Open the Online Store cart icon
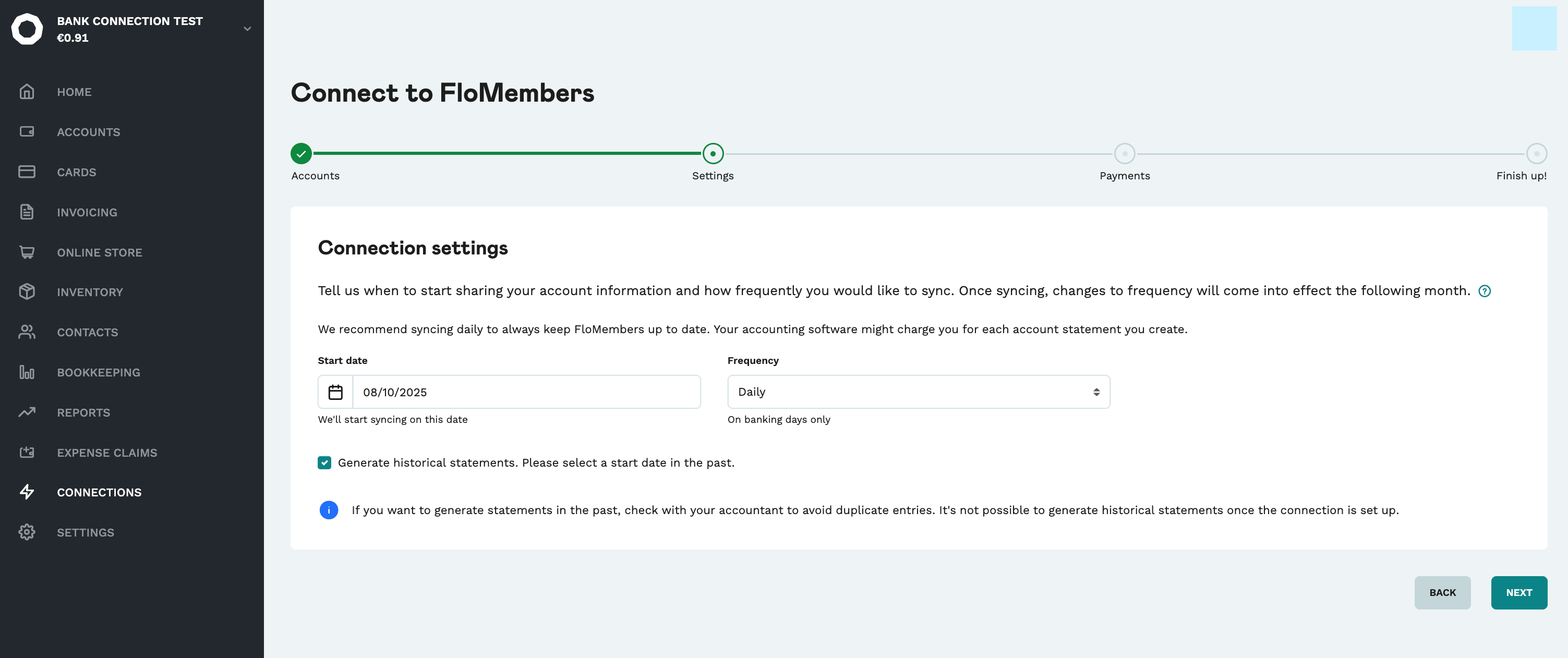Viewport: 1568px width, 658px height. (27, 252)
